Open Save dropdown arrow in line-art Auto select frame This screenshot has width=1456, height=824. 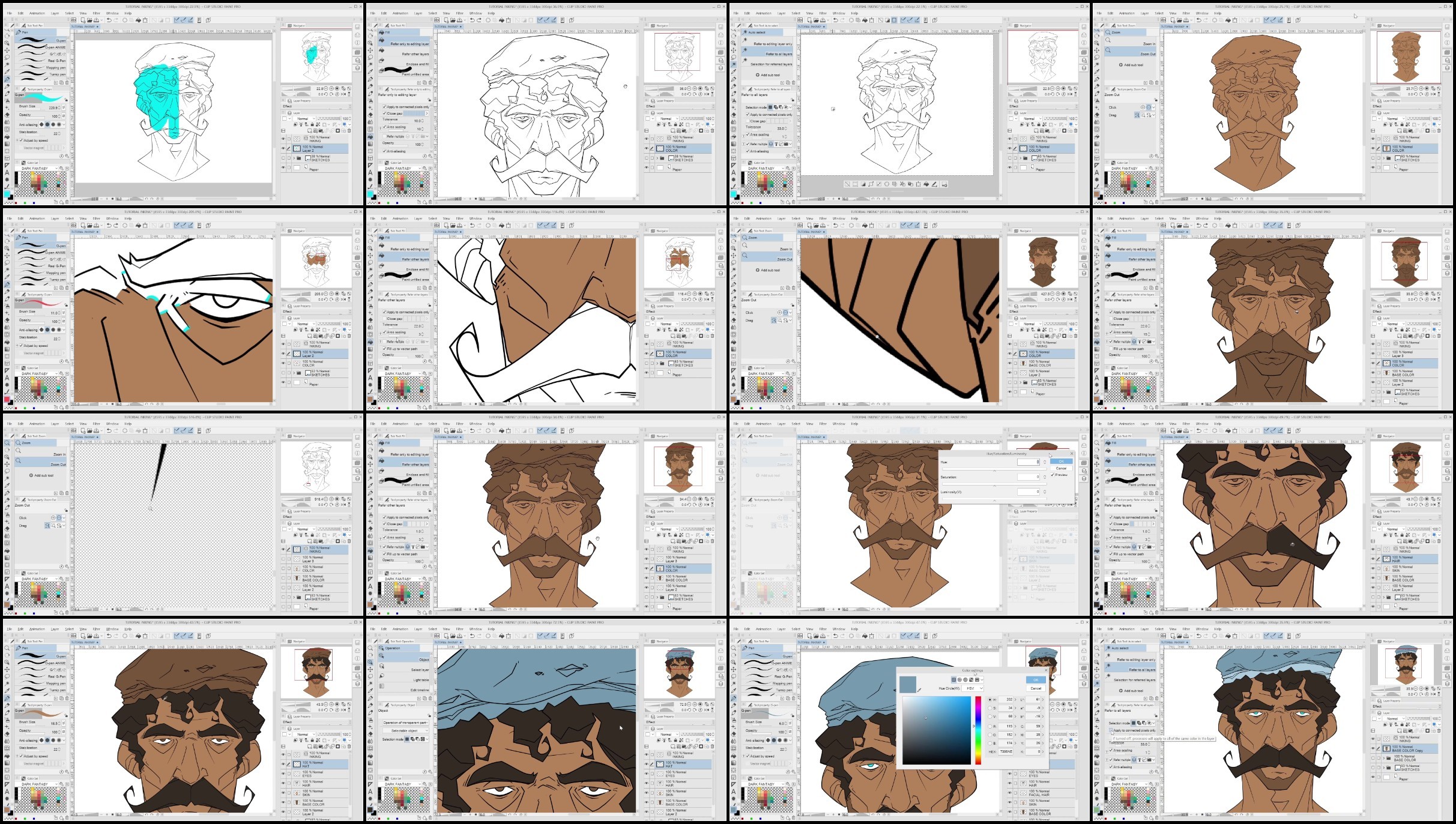coord(828,20)
